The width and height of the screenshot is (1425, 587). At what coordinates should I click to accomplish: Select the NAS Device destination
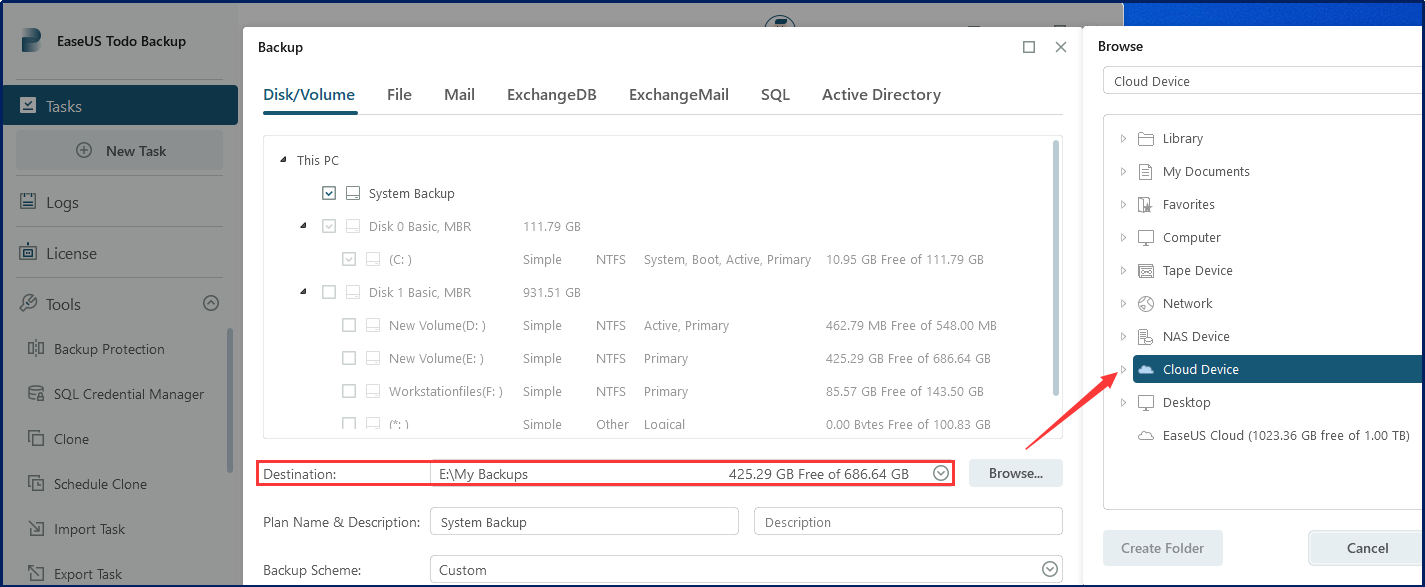point(1196,336)
